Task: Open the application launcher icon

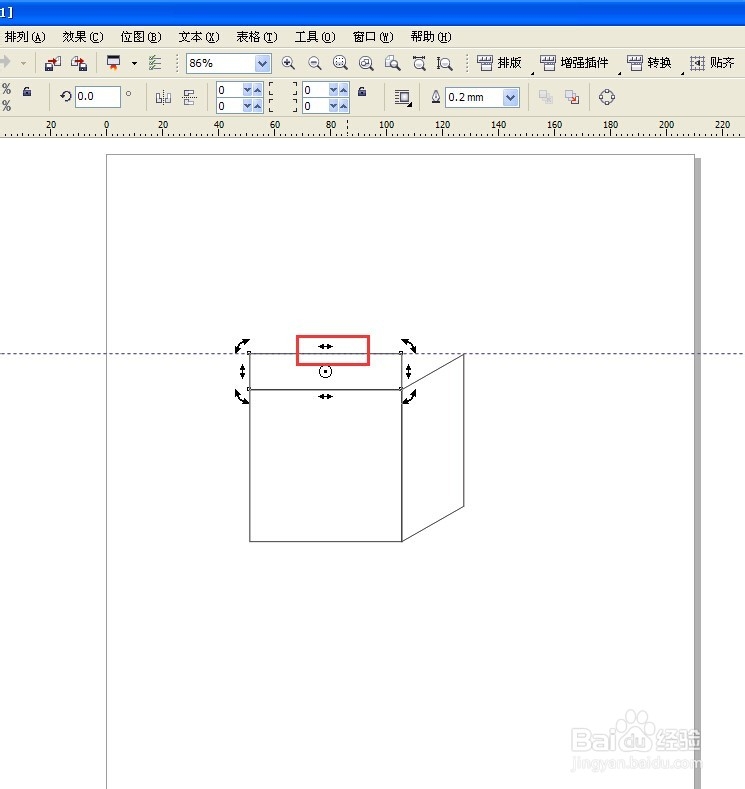Action: tap(114, 63)
